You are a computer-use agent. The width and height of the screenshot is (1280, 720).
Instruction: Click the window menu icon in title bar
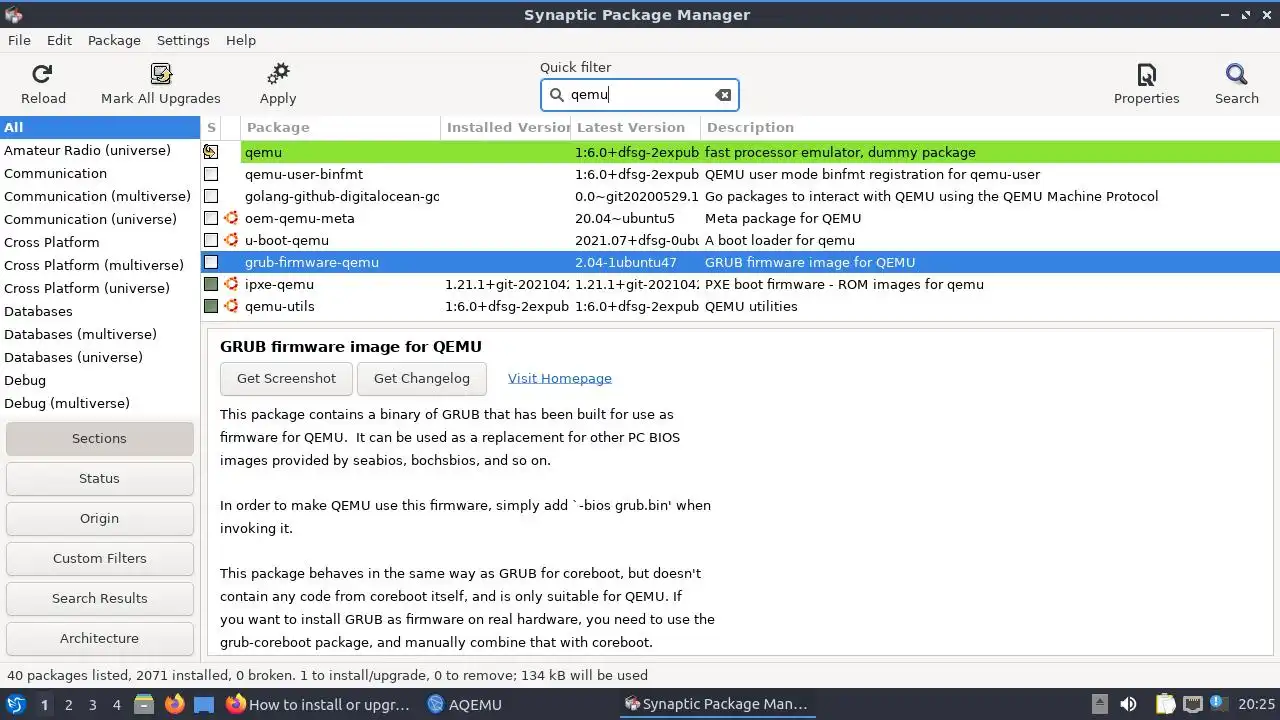pos(14,14)
